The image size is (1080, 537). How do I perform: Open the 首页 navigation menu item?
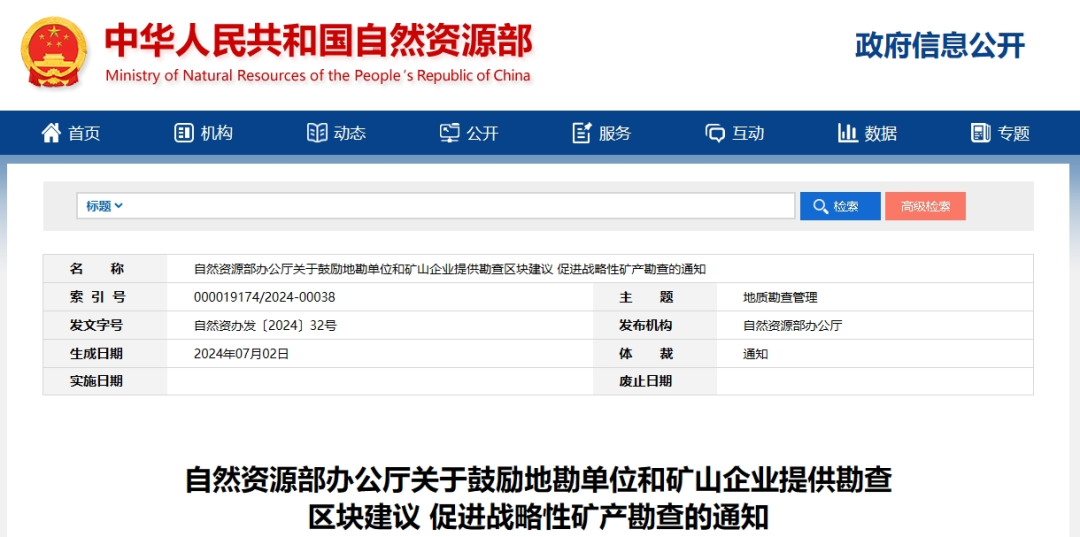coord(84,133)
